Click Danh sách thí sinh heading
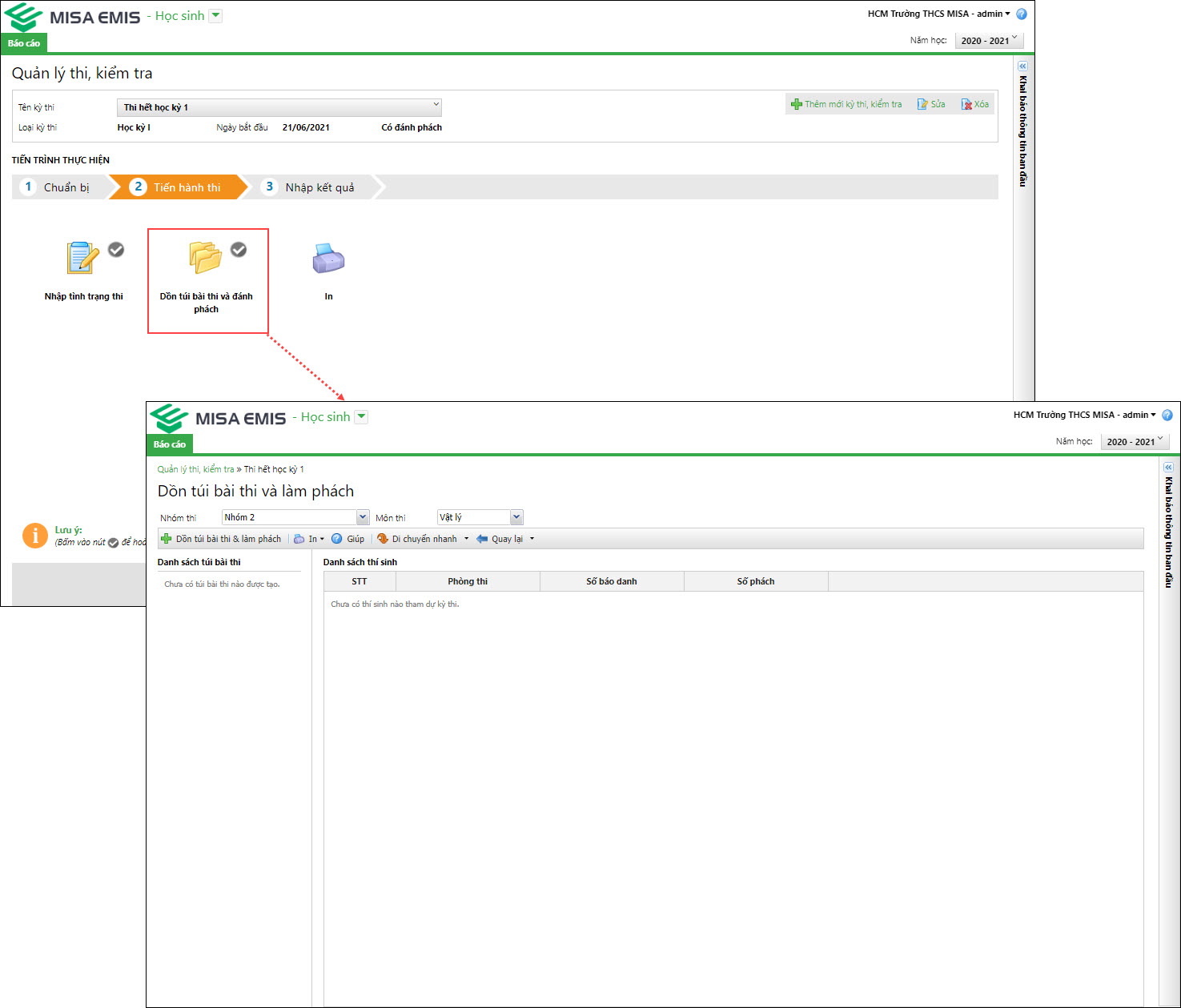Image resolution: width=1181 pixels, height=1008 pixels. [x=360, y=562]
